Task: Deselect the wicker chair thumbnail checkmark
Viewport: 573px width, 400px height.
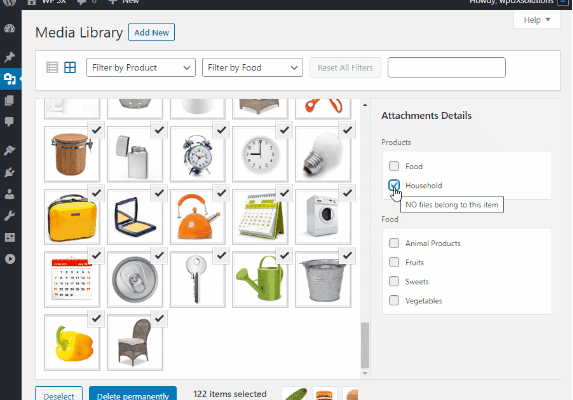Action: (x=159, y=319)
